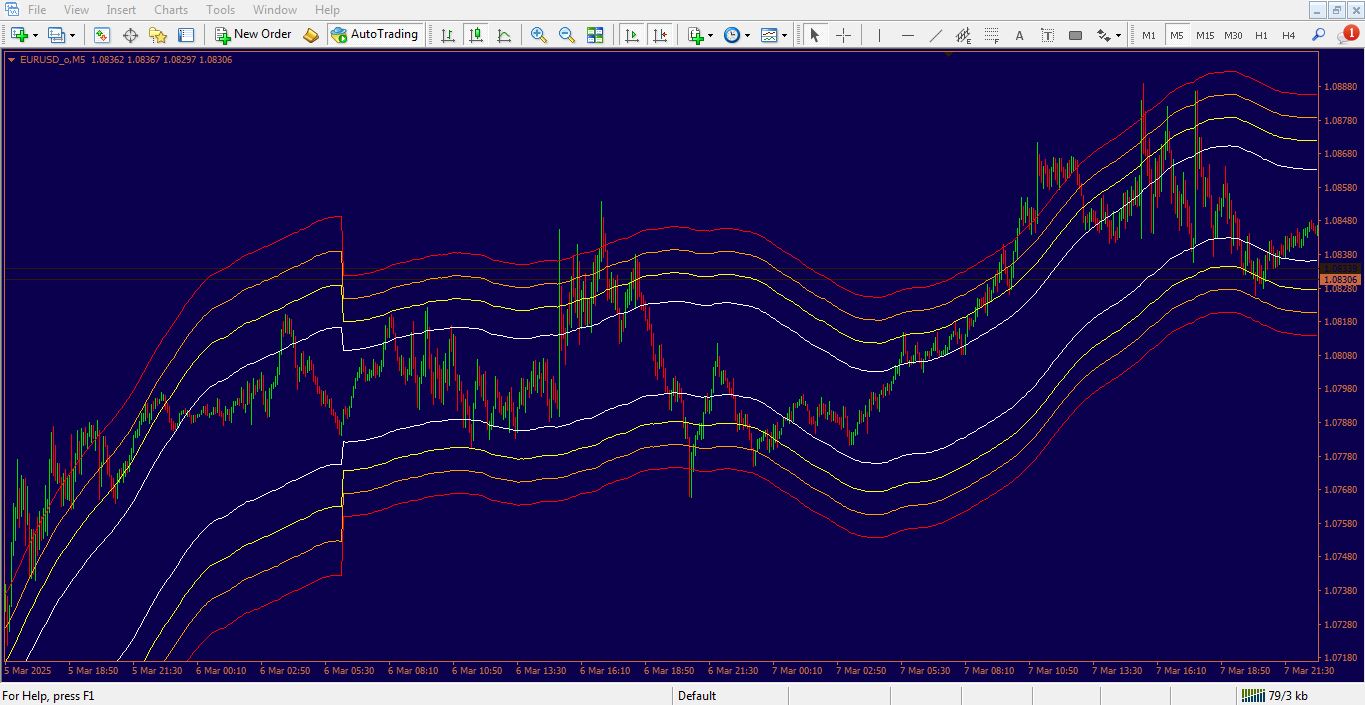Viewport: 1365px width, 705px height.
Task: Tile windows with the grid icon
Action: (x=595, y=35)
